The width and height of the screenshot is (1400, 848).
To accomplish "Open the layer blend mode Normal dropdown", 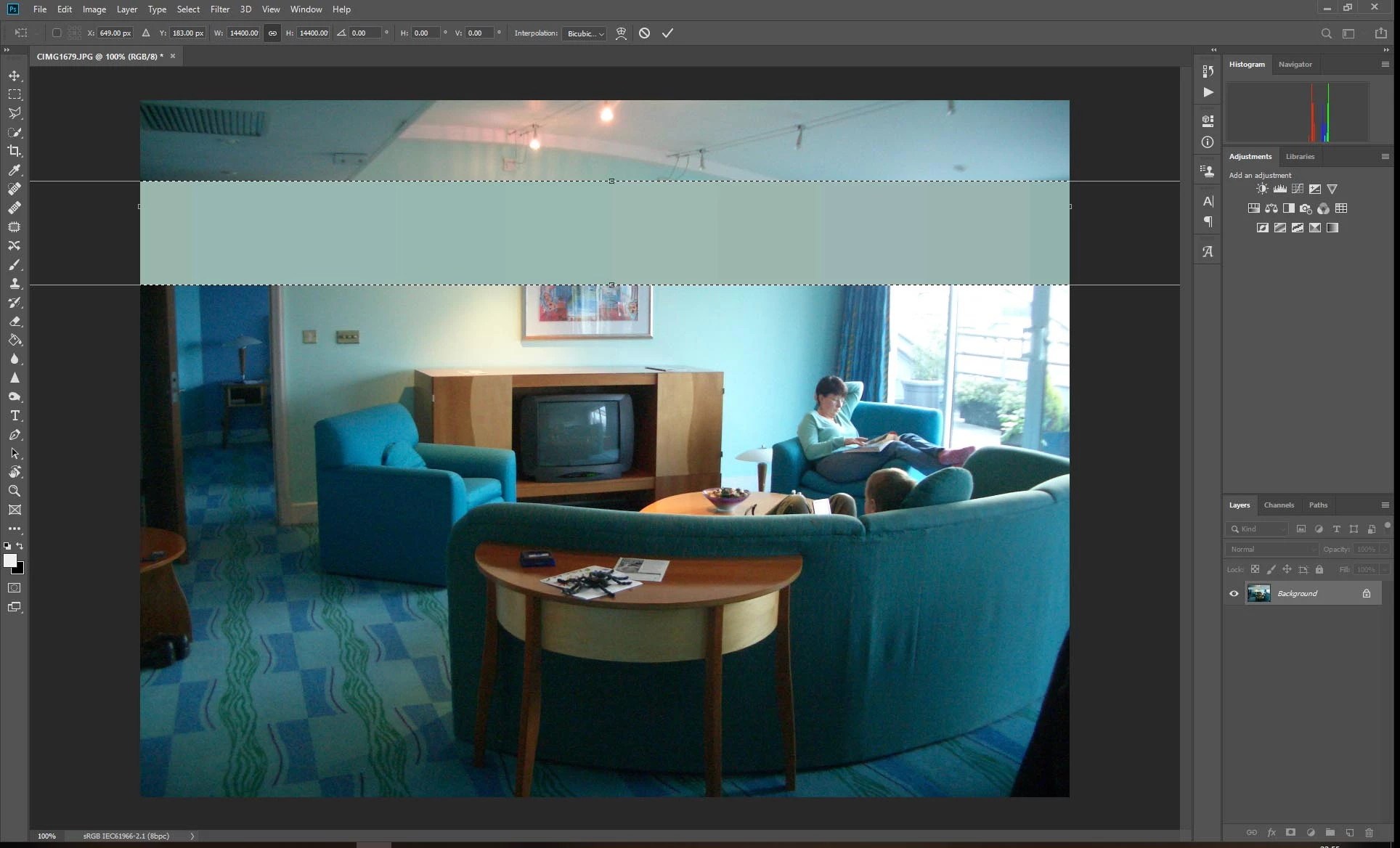I will (1271, 550).
